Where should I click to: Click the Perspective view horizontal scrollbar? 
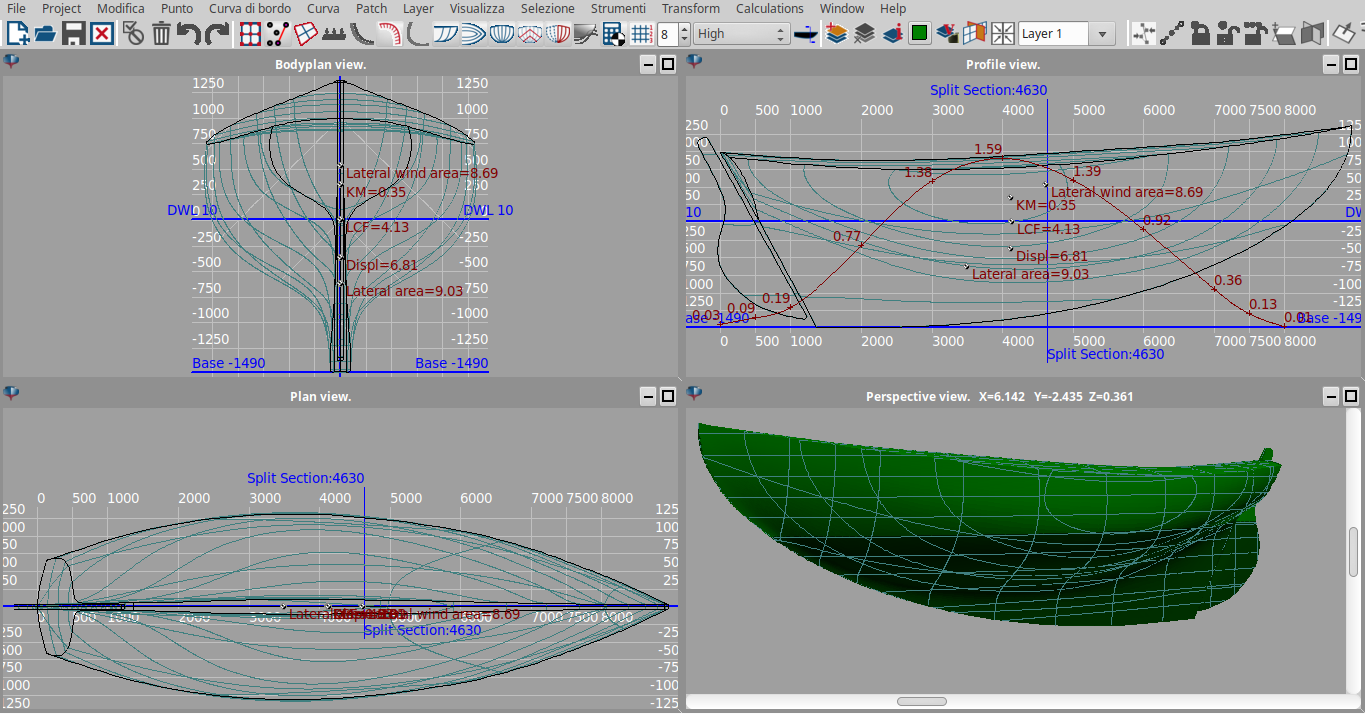pyautogui.click(x=921, y=702)
